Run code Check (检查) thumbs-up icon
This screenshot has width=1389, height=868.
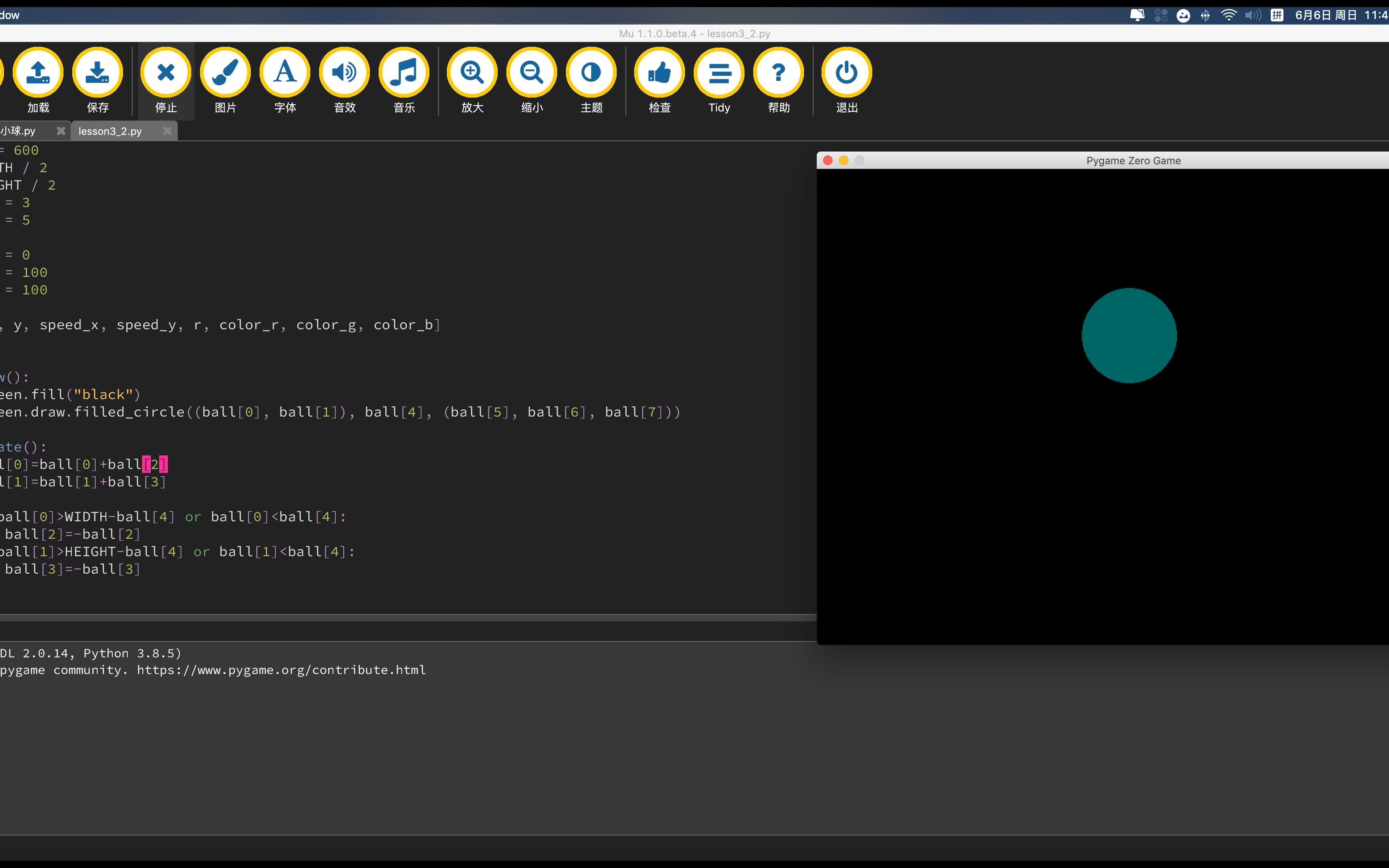click(659, 73)
